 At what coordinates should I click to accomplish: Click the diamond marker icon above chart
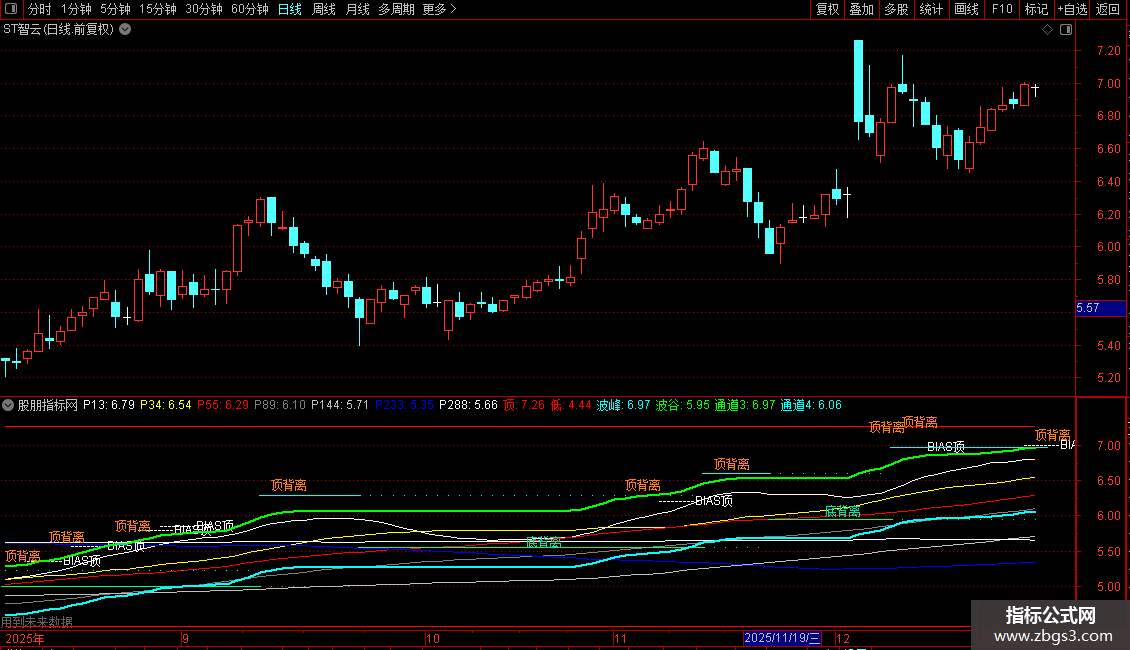[1048, 30]
